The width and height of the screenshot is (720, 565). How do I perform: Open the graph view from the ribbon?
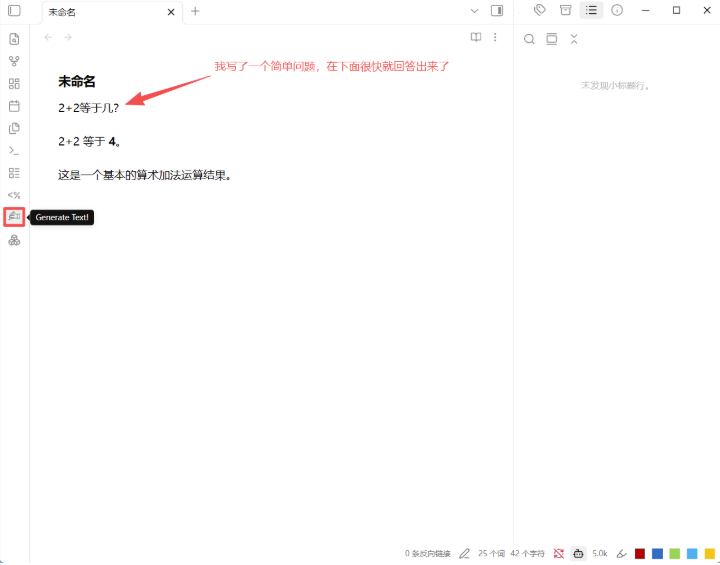(14, 61)
